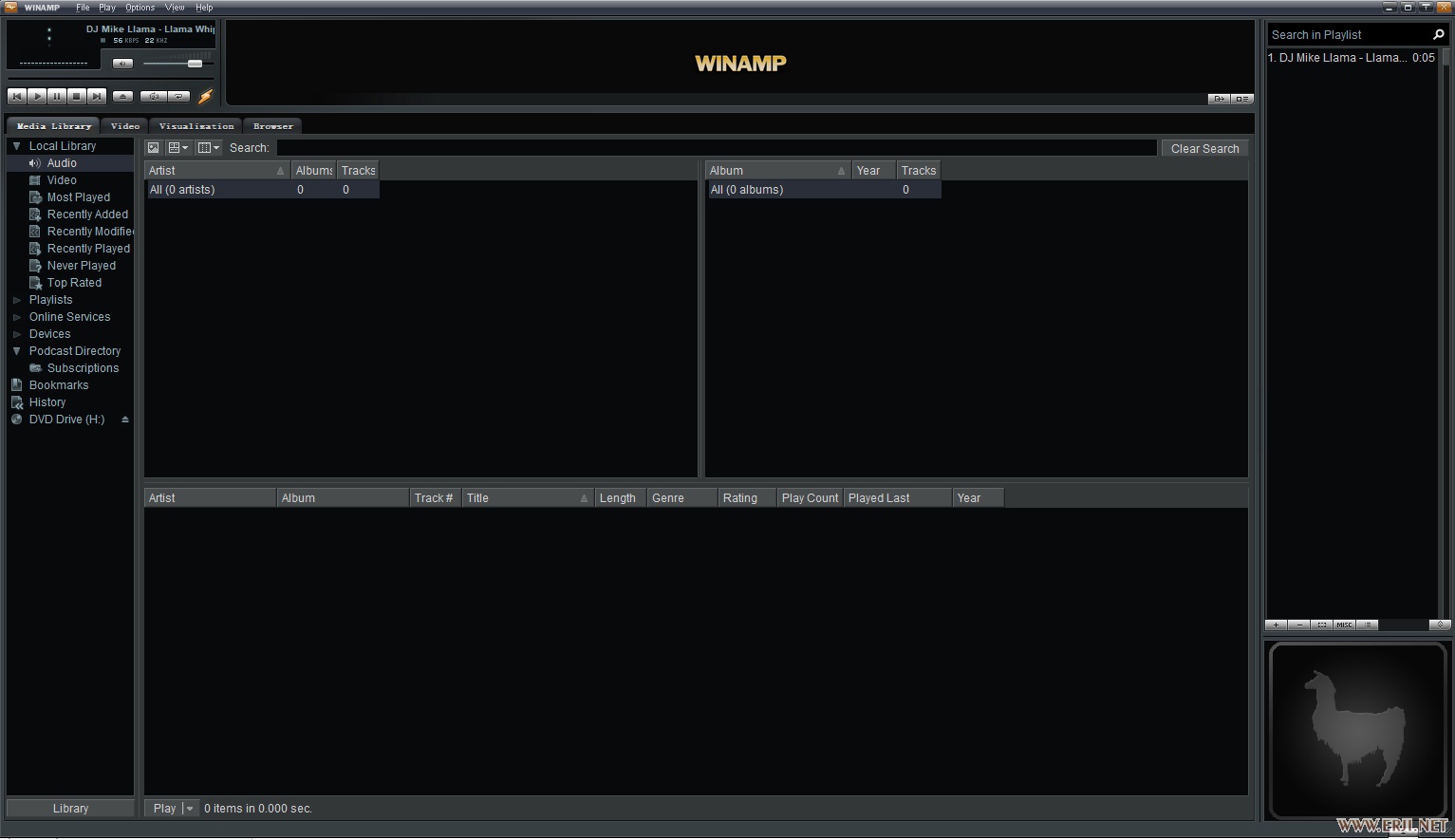The height and width of the screenshot is (840, 1455).
Task: Expand the Devices tree node
Action: click(x=16, y=334)
